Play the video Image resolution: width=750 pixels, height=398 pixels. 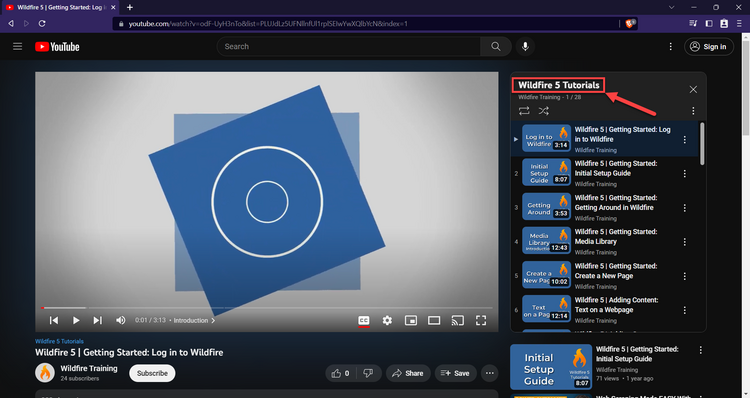click(76, 320)
